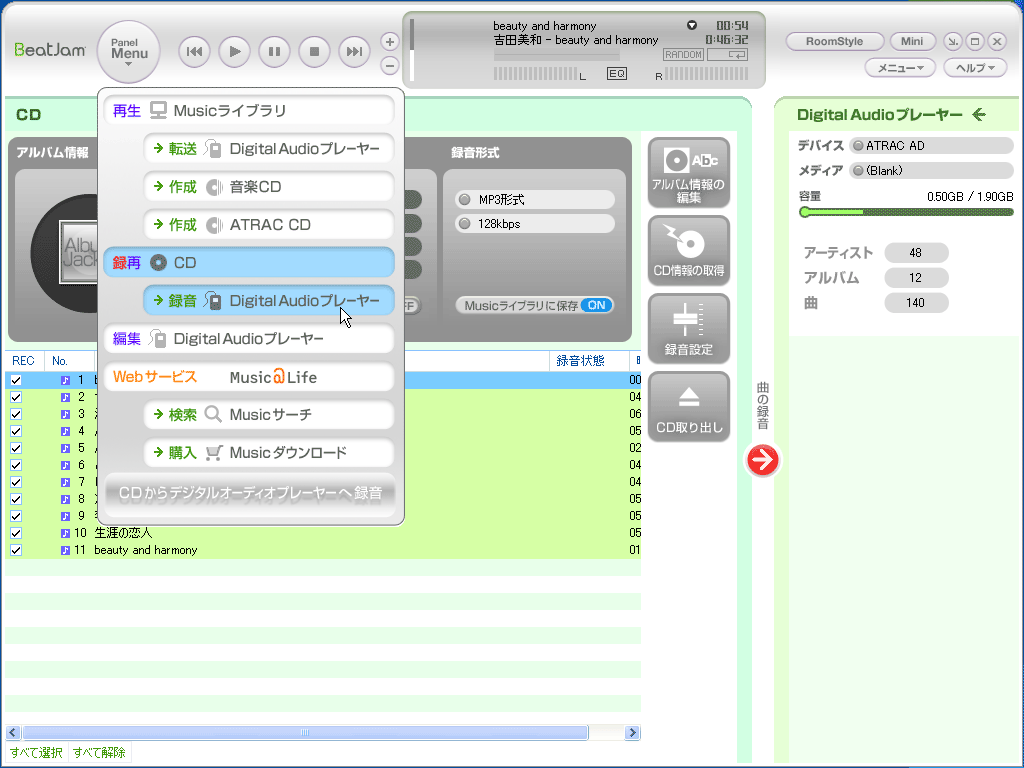Uncheck REC box for track 3
The width and height of the screenshot is (1024, 768).
point(16,414)
